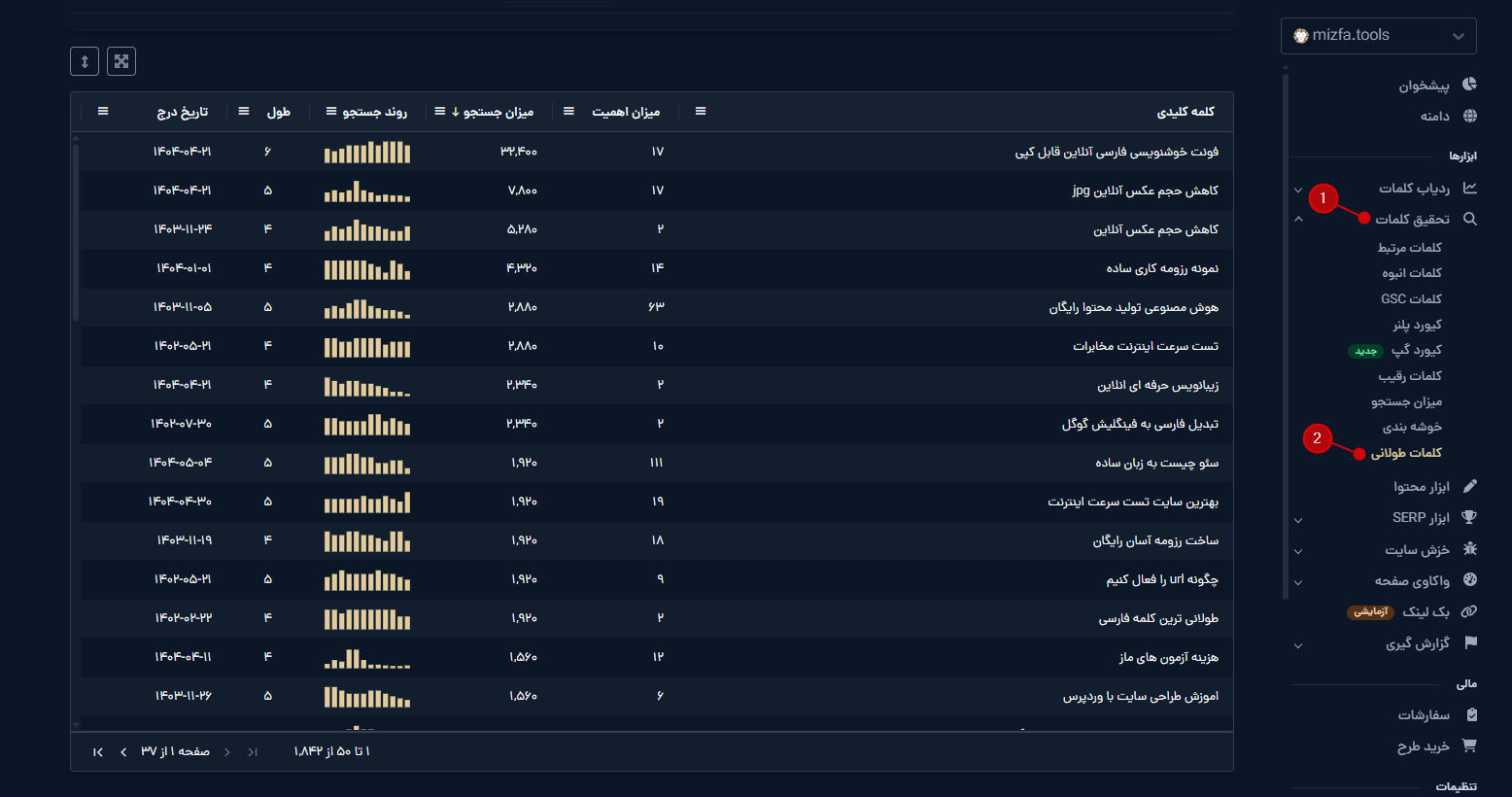This screenshot has width=1512, height=797.
Task: Click the vertical arrows button above the table
Action: click(x=85, y=61)
